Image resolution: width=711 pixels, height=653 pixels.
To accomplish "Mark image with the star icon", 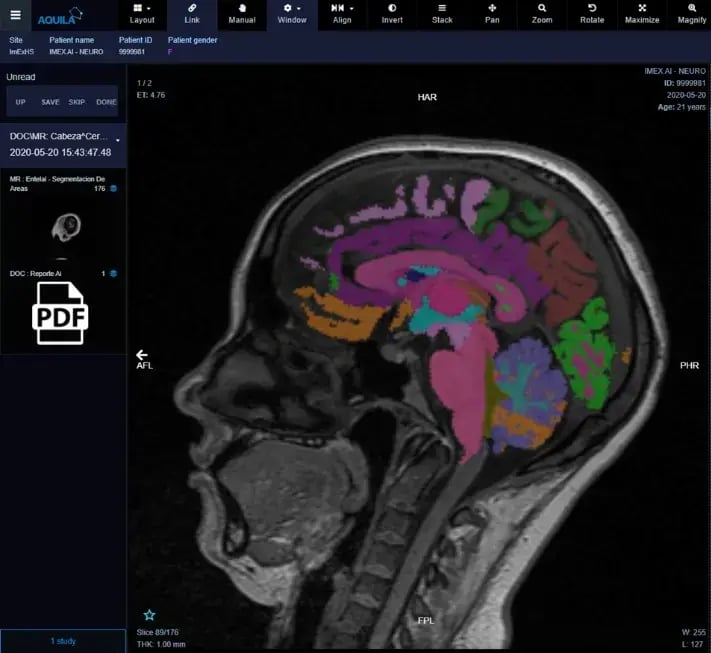I will [x=149, y=614].
